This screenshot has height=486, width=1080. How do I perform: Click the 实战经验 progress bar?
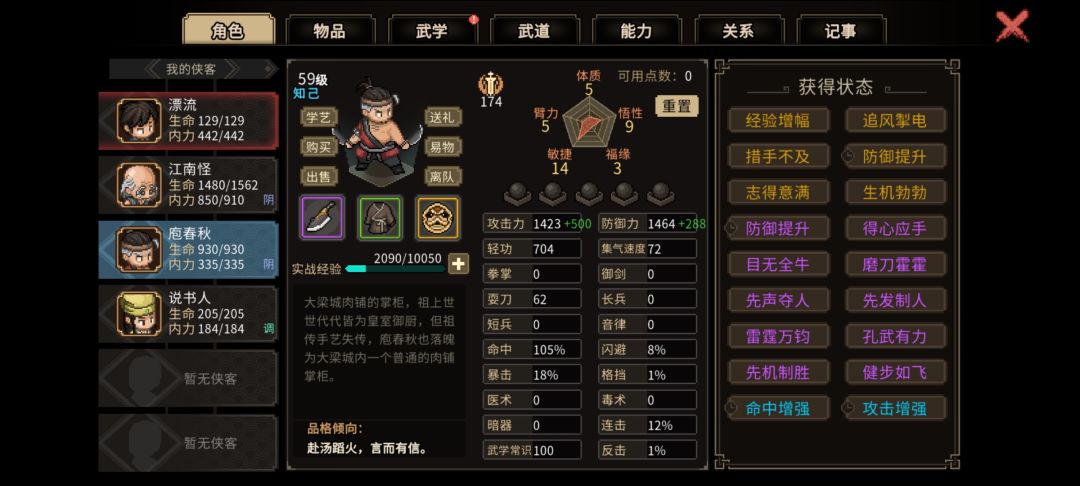395,268
